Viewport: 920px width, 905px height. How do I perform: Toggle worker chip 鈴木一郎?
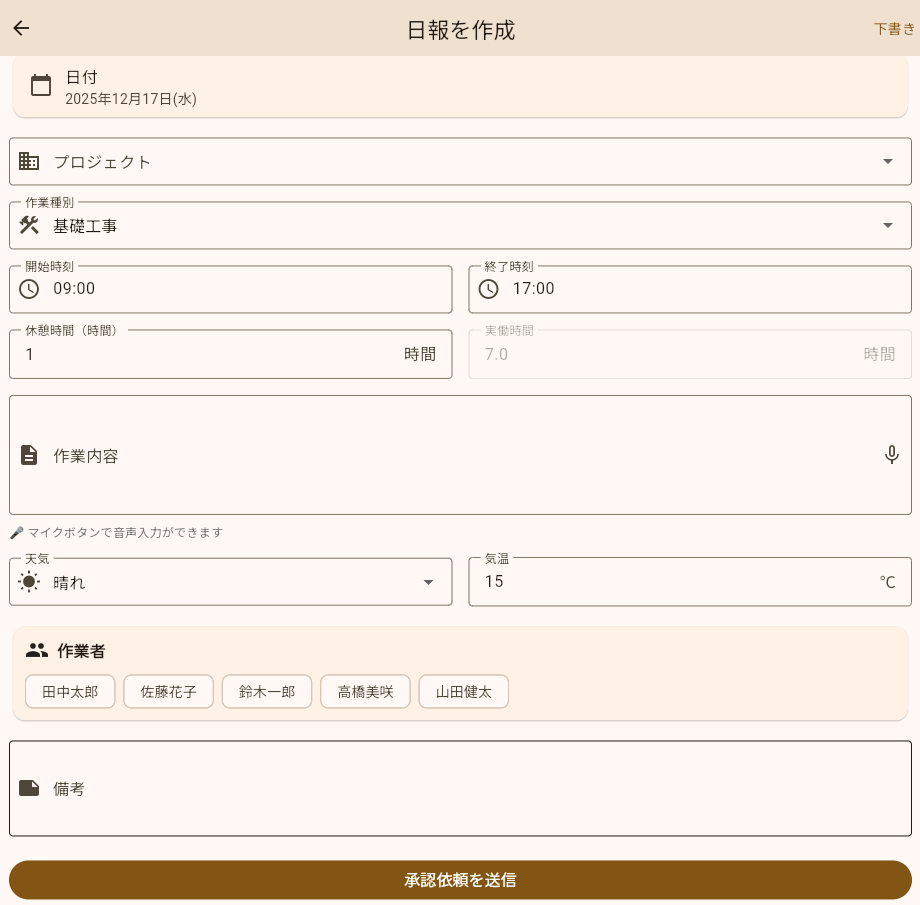coord(267,691)
